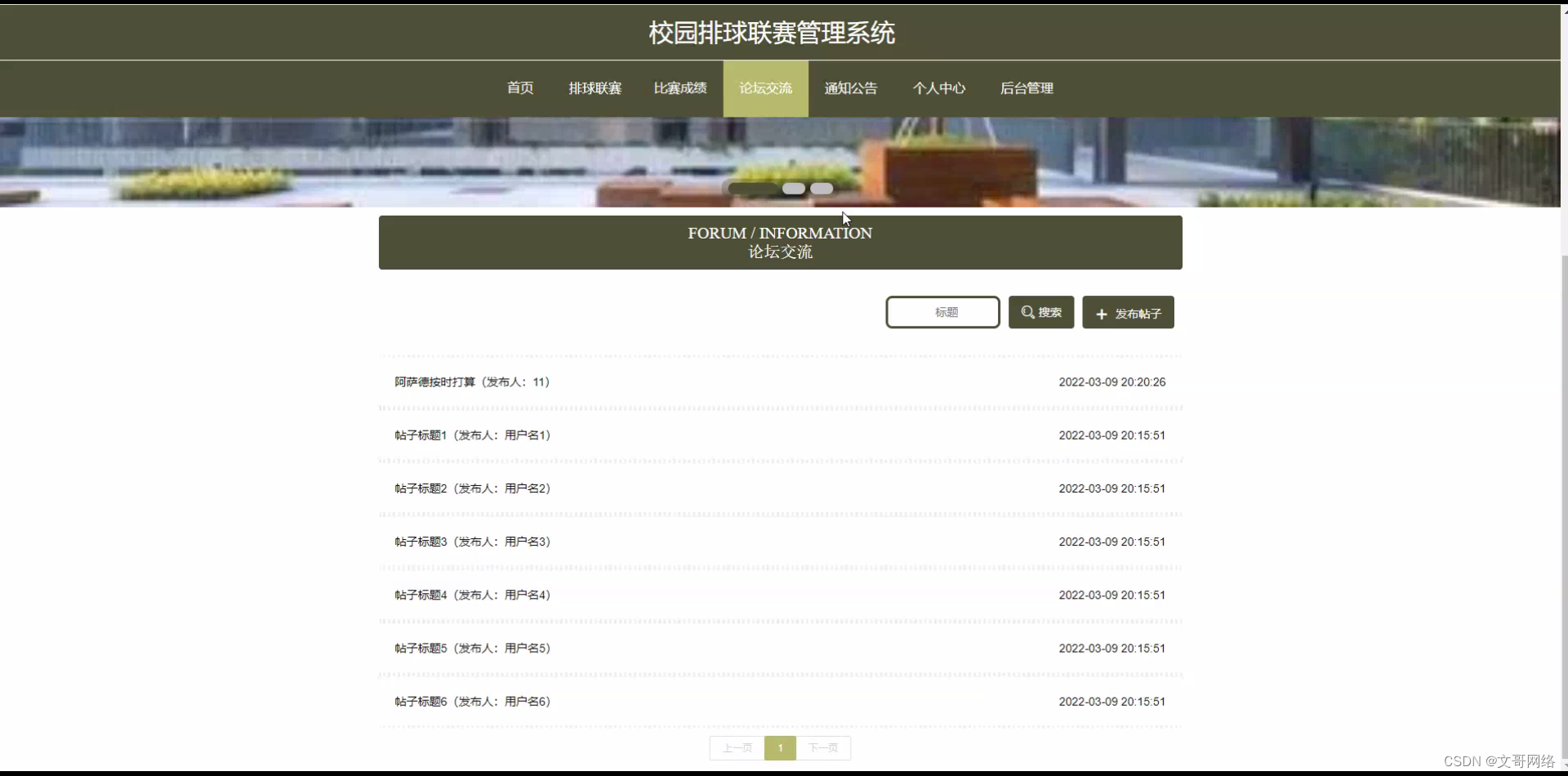This screenshot has width=1568, height=776.
Task: Open 比赛成绩 page
Action: click(x=680, y=88)
